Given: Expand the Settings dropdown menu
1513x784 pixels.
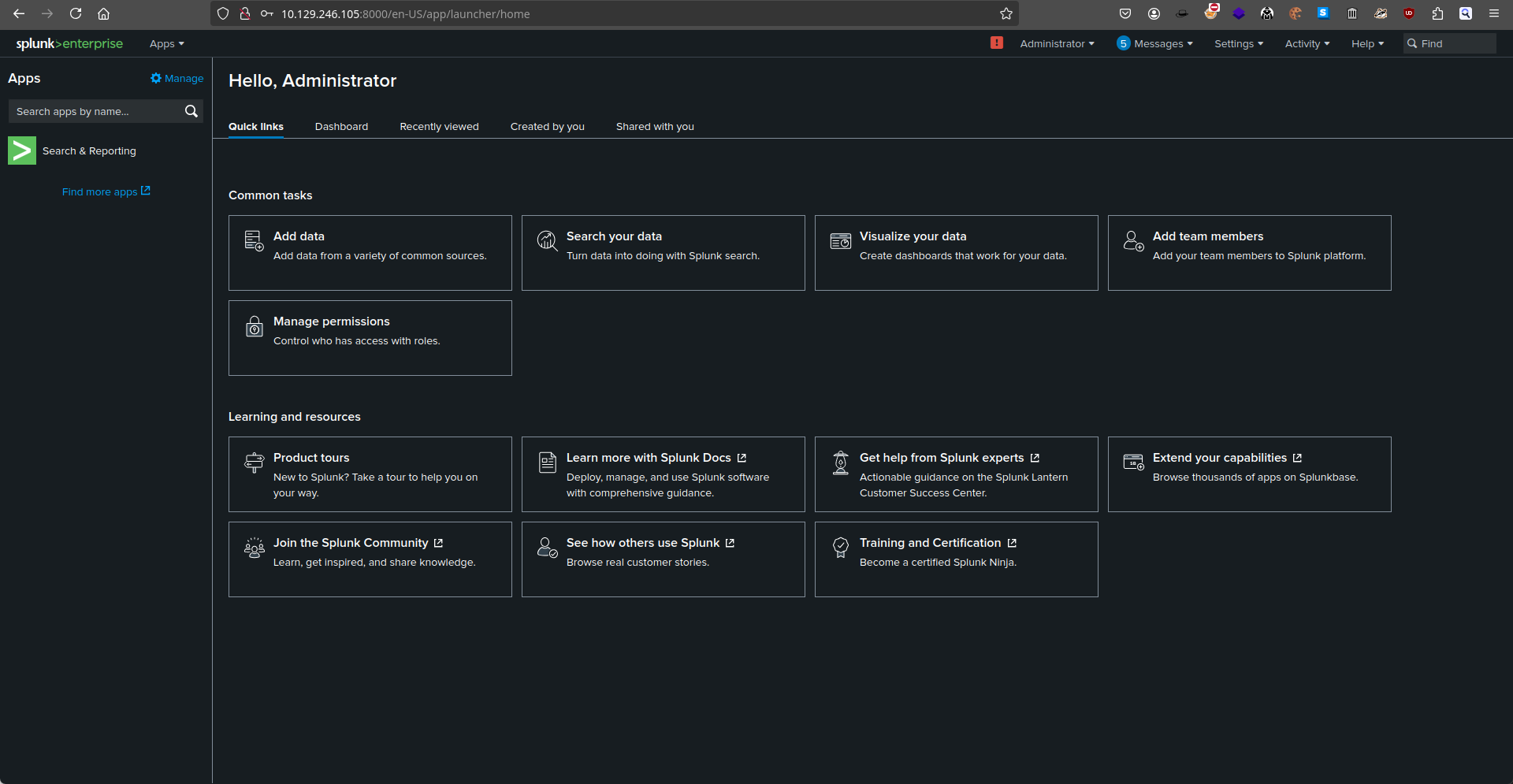Looking at the screenshot, I should tap(1238, 44).
